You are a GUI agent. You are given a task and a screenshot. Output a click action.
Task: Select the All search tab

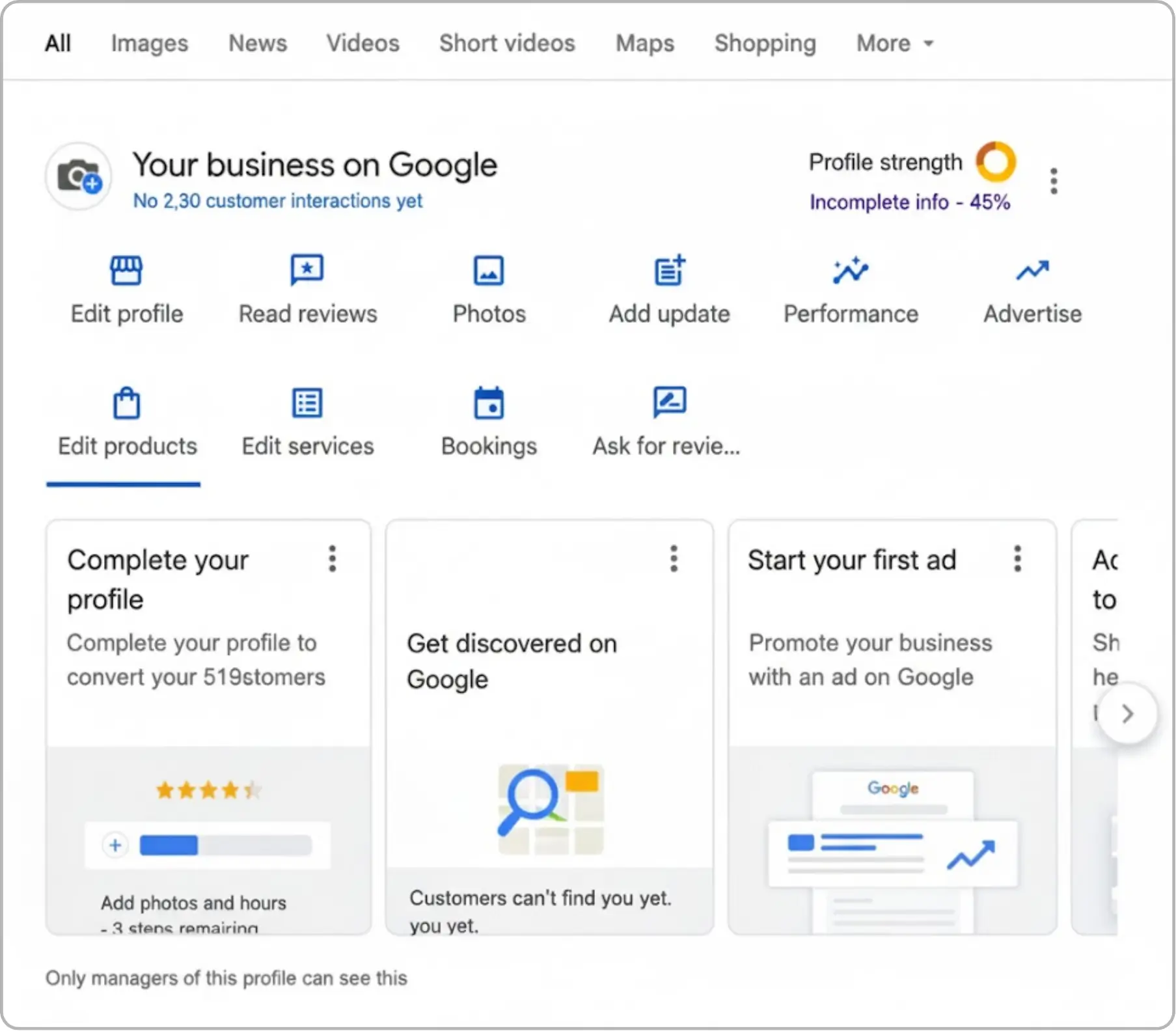coord(58,43)
